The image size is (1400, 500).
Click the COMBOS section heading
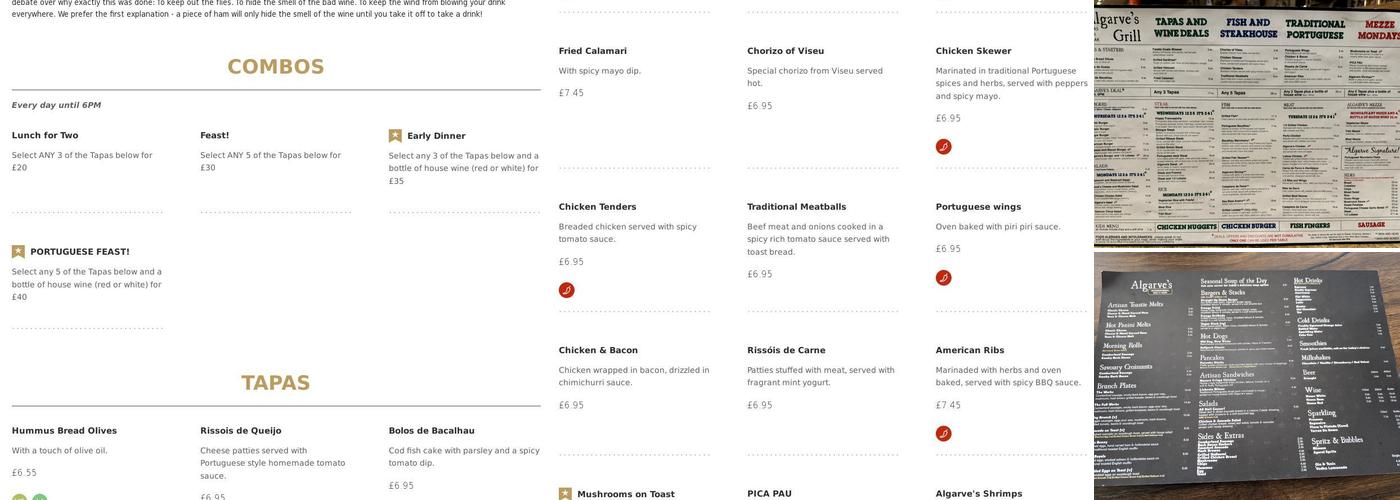(x=276, y=67)
